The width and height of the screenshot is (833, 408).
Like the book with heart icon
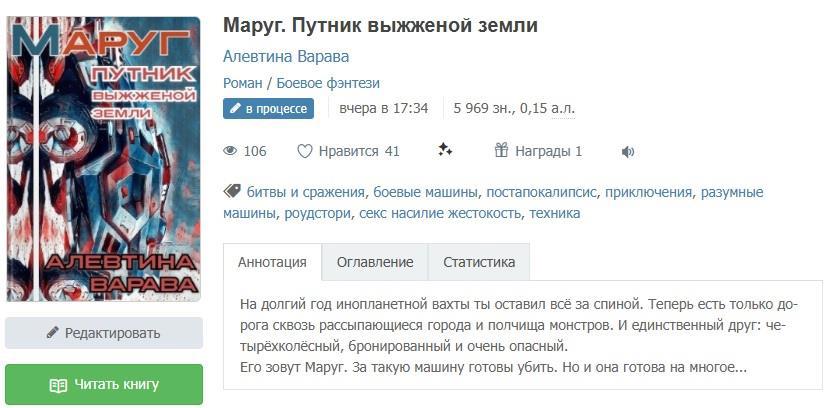click(305, 151)
